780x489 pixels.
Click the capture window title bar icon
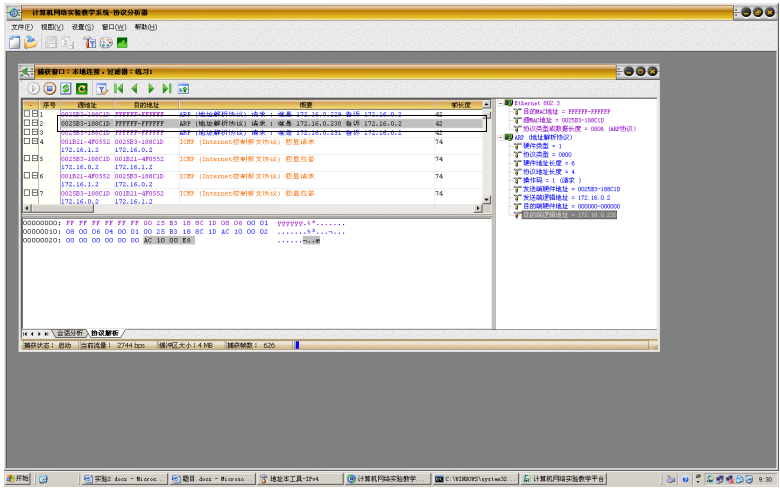point(27,72)
